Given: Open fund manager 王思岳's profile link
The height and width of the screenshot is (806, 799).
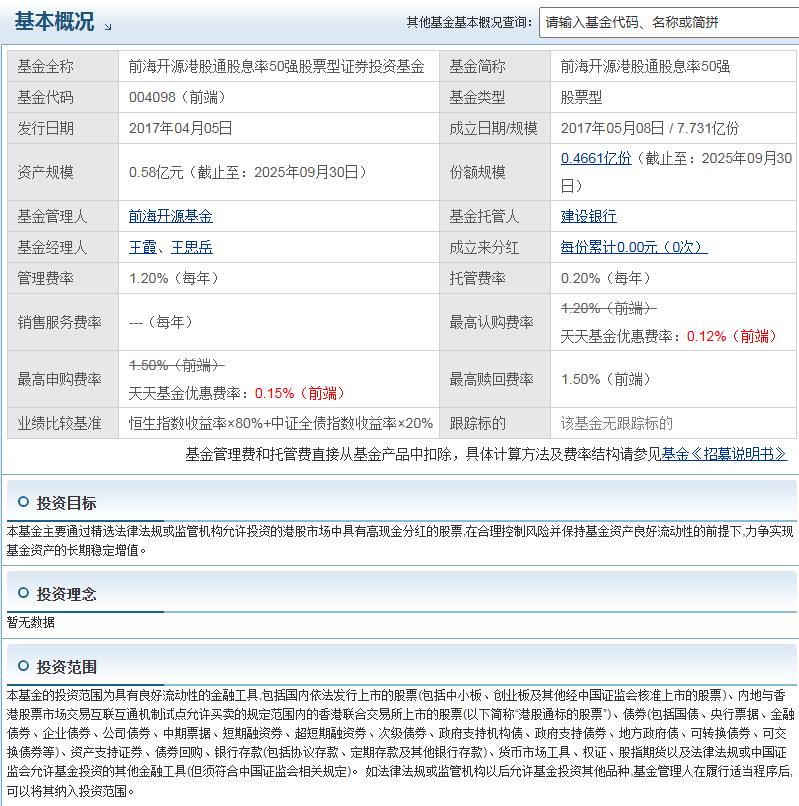Looking at the screenshot, I should tap(192, 247).
